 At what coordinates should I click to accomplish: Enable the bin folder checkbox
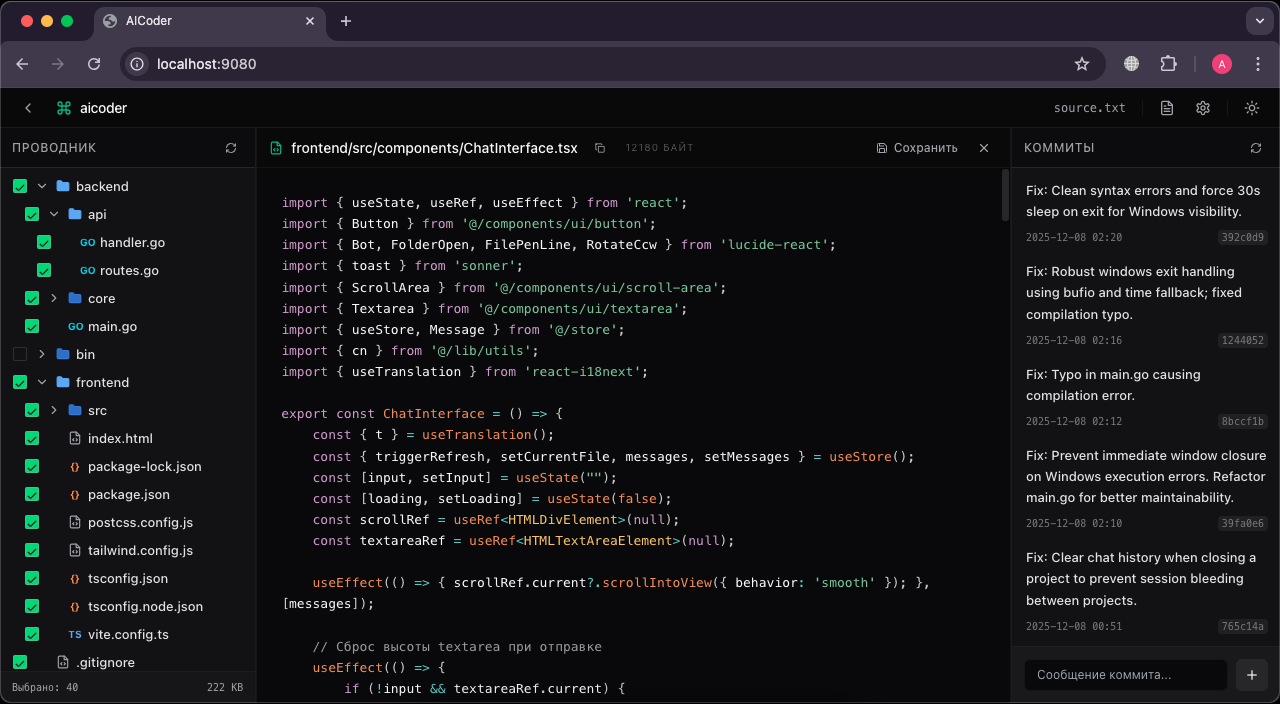click(20, 354)
